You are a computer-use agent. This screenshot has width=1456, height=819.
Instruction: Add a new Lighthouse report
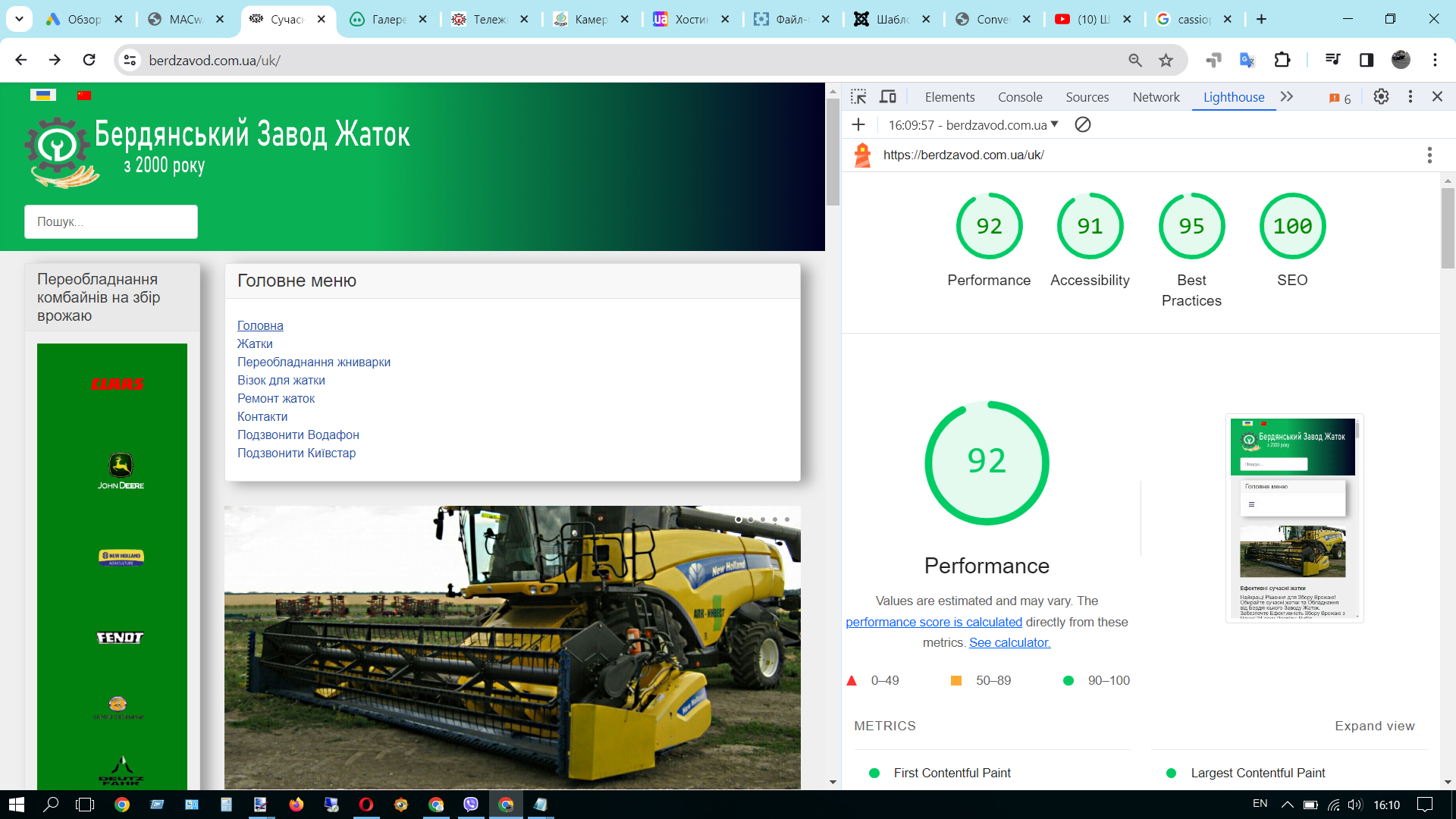[x=858, y=124]
